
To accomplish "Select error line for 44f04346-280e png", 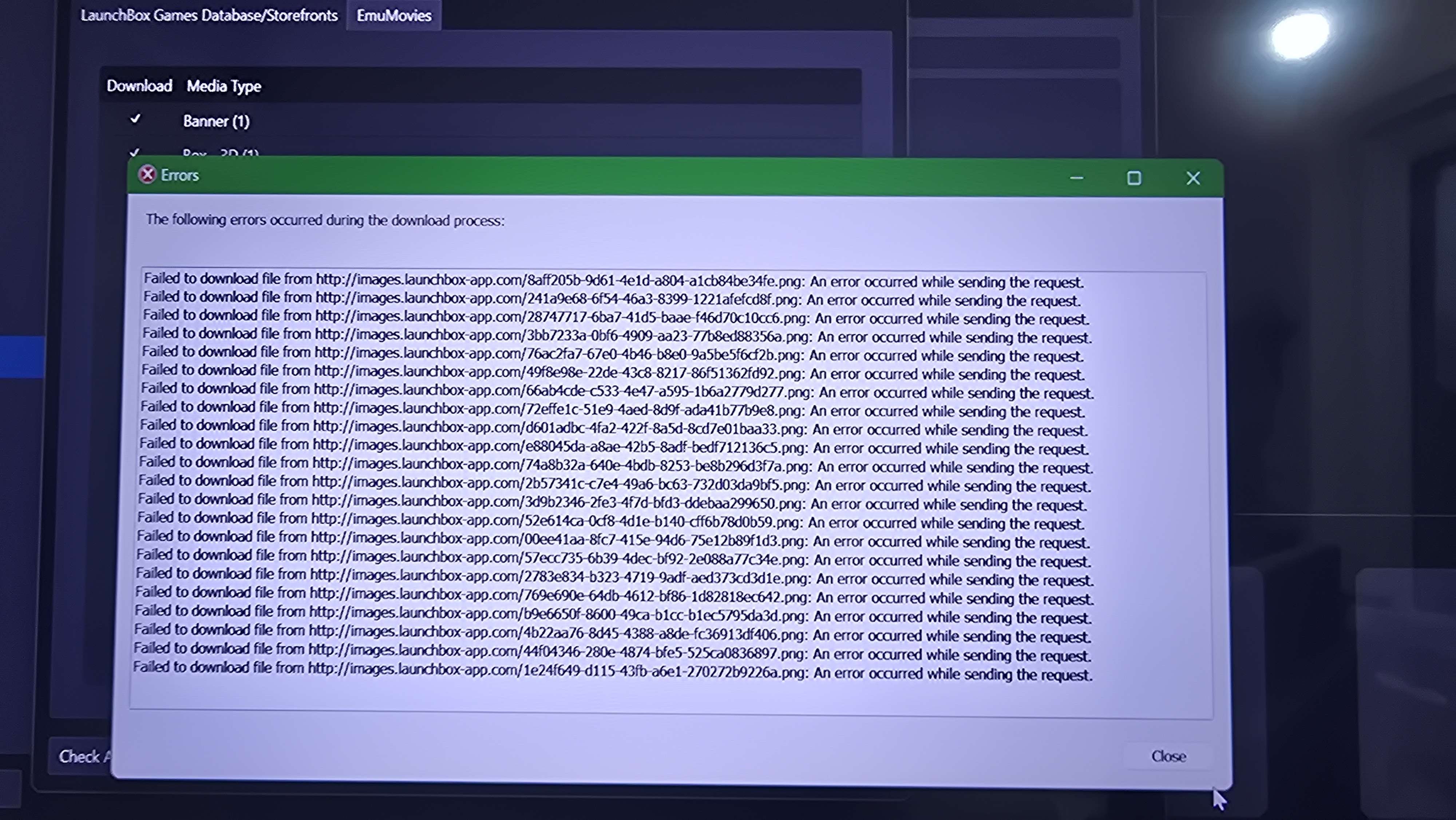I will (x=612, y=652).
